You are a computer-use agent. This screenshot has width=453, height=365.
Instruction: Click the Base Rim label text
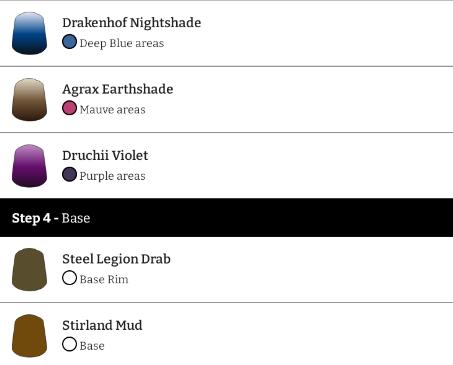click(104, 279)
